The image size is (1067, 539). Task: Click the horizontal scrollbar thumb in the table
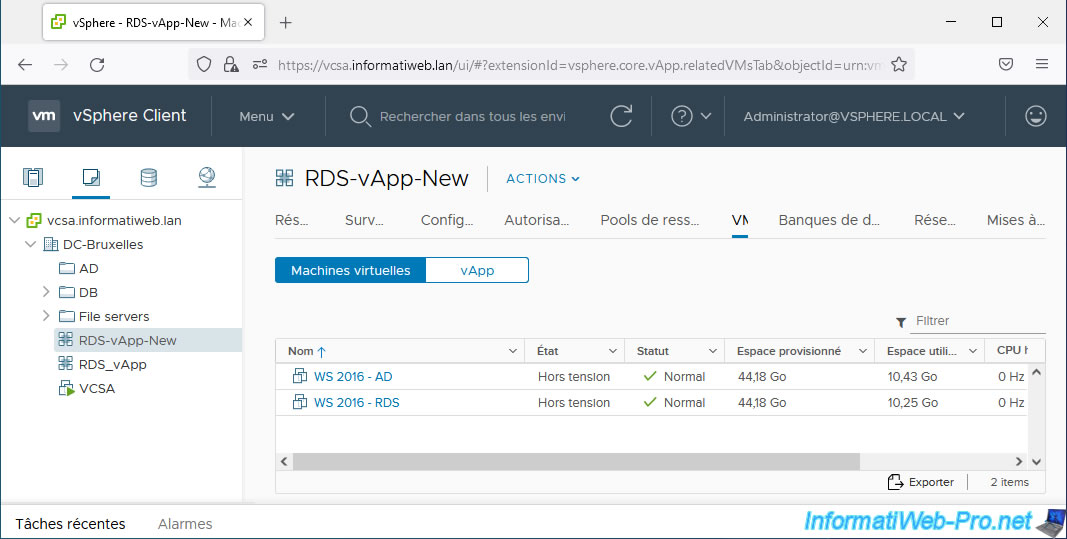[576, 461]
